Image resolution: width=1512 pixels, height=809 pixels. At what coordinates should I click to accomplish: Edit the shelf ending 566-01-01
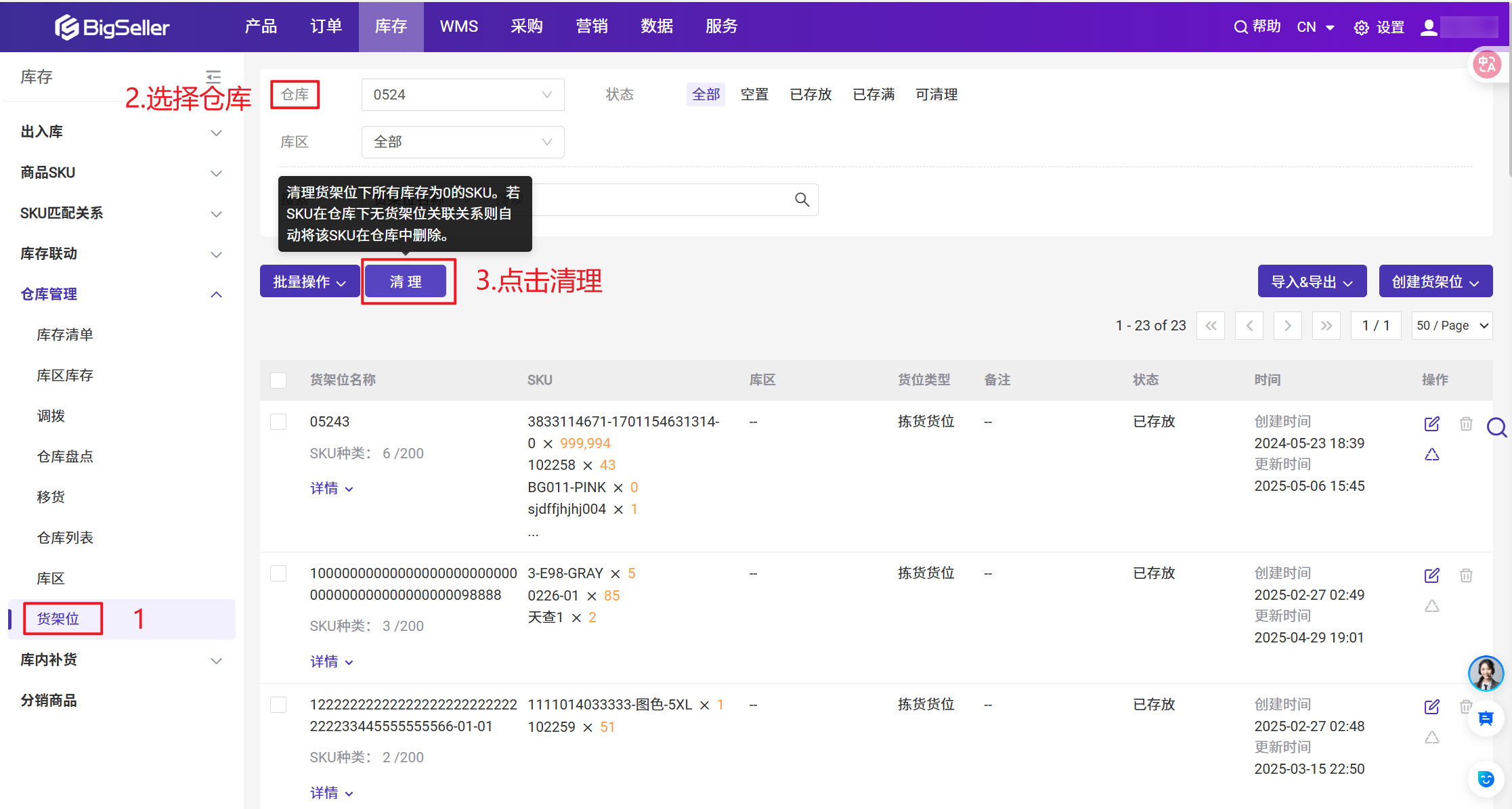point(1431,707)
